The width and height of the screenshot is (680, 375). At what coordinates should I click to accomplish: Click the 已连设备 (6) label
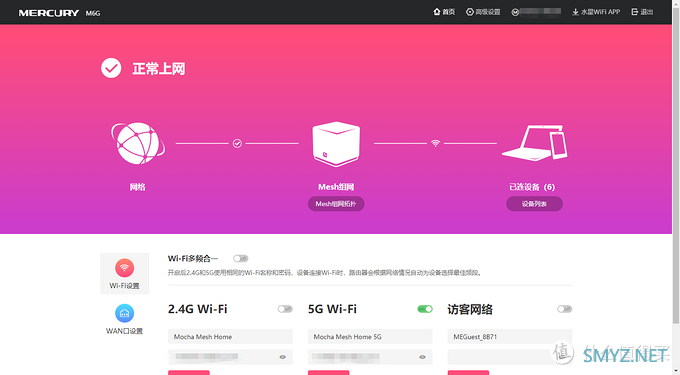tap(532, 187)
